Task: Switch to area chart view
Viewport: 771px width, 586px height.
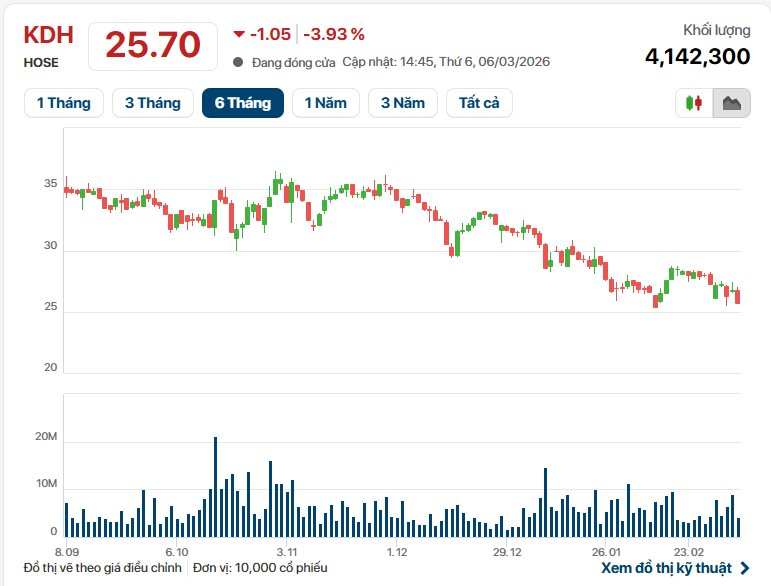Action: 731,103
